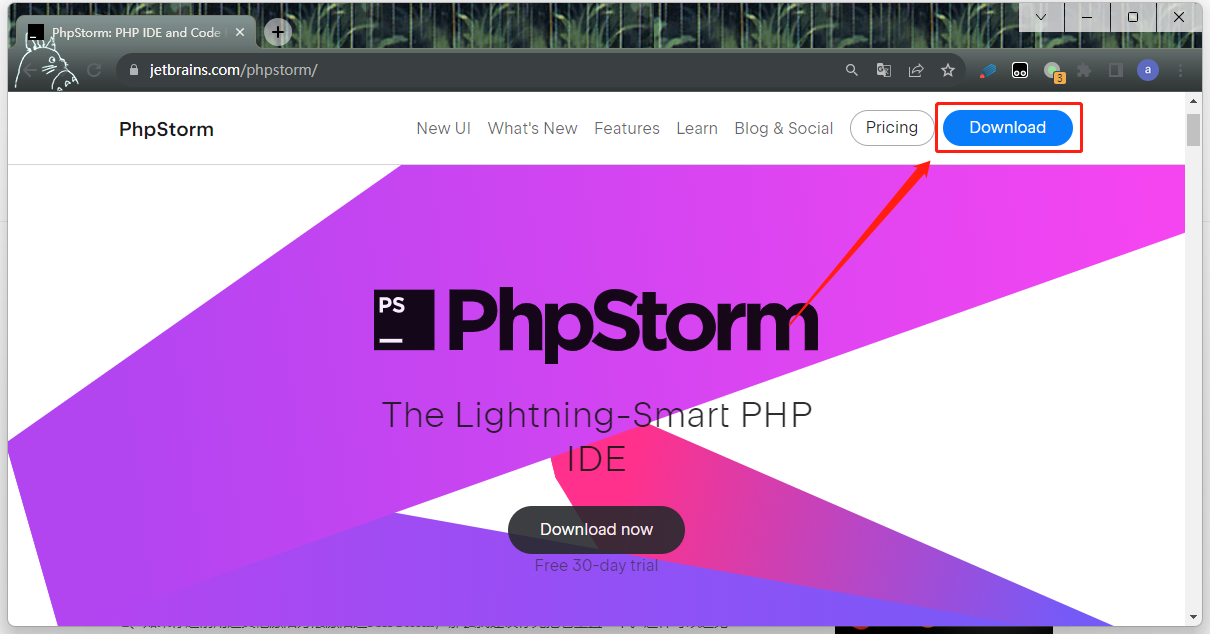The width and height of the screenshot is (1210, 634).
Task: Go to the What's New page
Action: (x=532, y=128)
